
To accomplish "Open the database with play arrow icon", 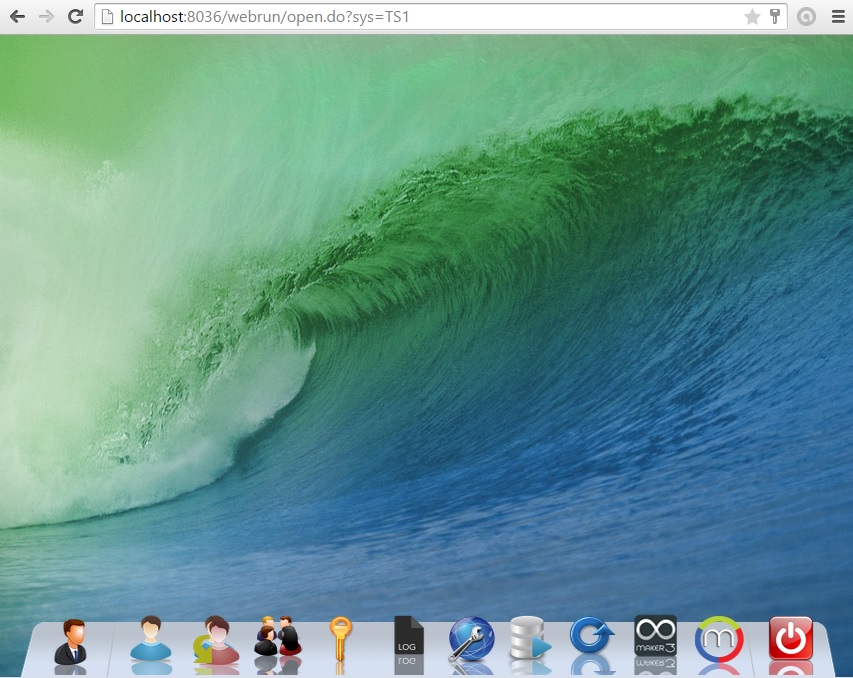I will pos(530,639).
